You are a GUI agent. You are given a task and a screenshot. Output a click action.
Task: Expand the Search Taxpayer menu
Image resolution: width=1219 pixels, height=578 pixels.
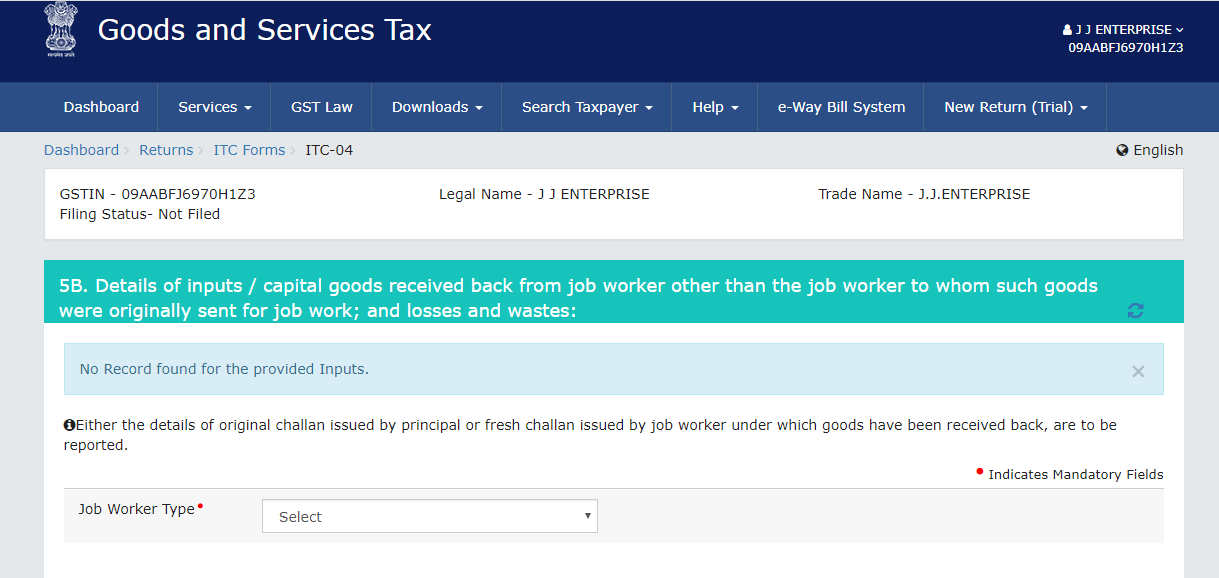pyautogui.click(x=587, y=107)
